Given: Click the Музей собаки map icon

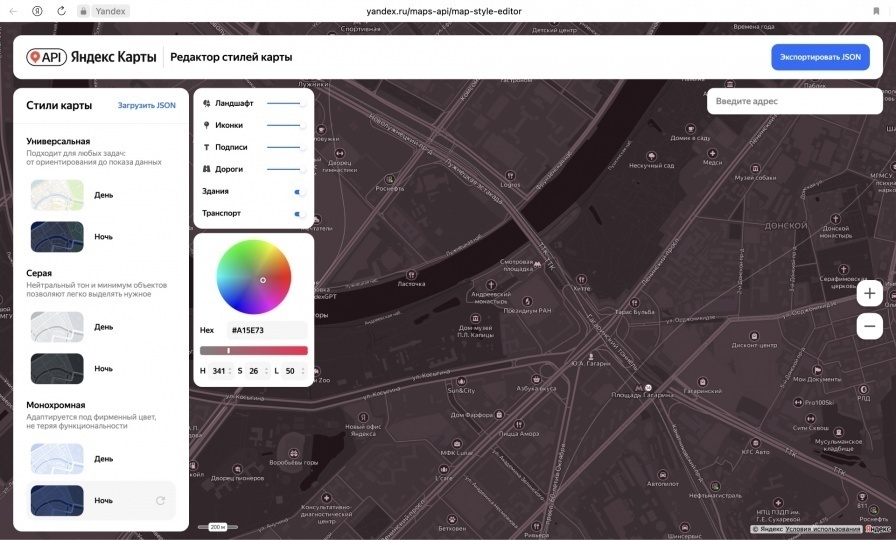Looking at the screenshot, I should pyautogui.click(x=755, y=169).
